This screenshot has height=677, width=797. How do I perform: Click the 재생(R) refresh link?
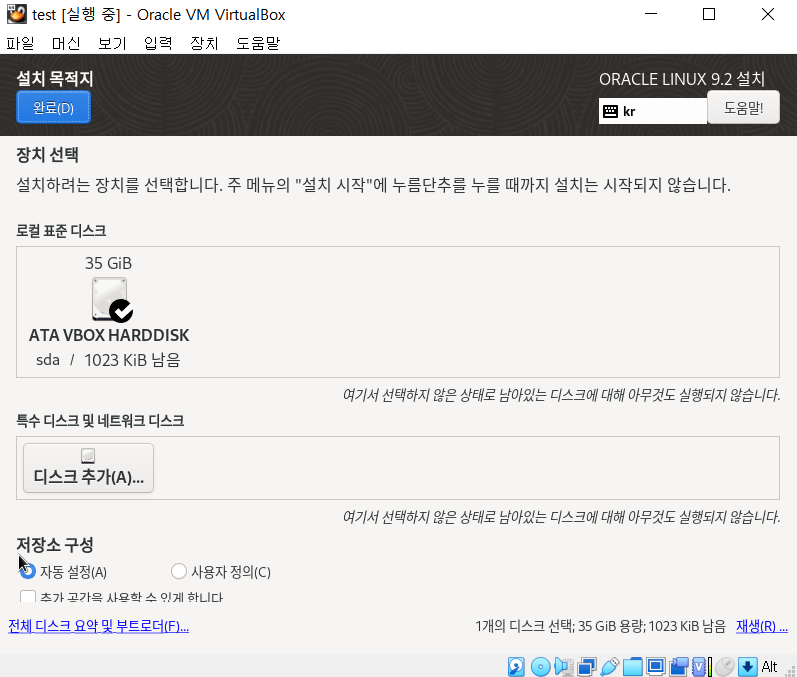(x=762, y=626)
